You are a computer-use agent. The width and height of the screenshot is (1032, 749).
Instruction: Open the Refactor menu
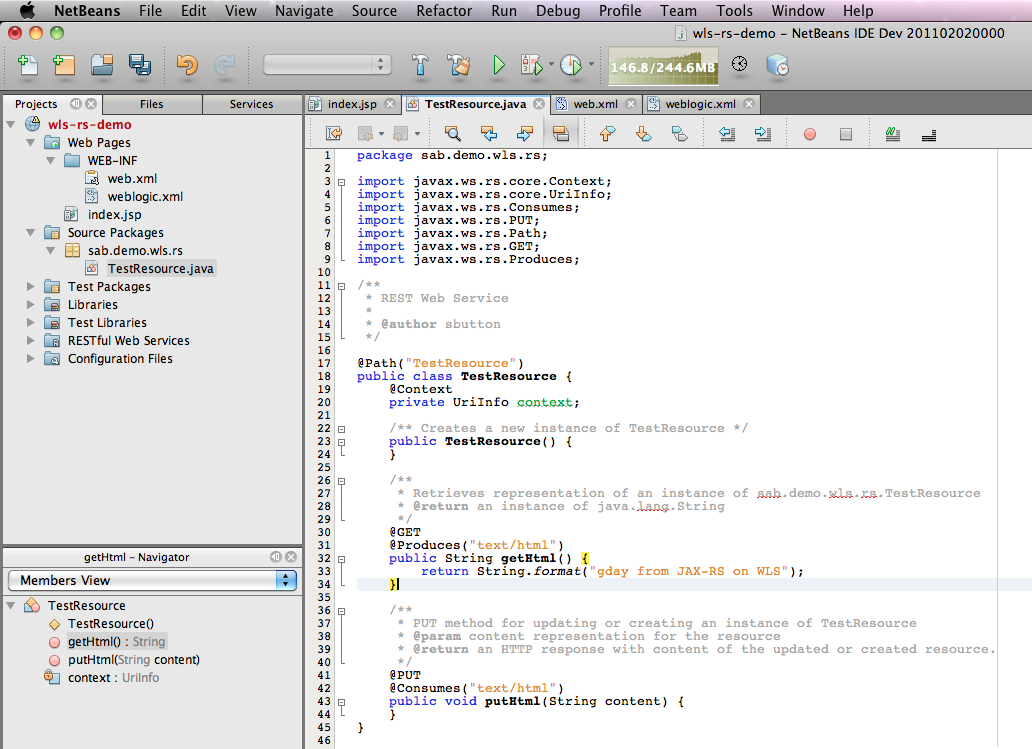coord(444,11)
